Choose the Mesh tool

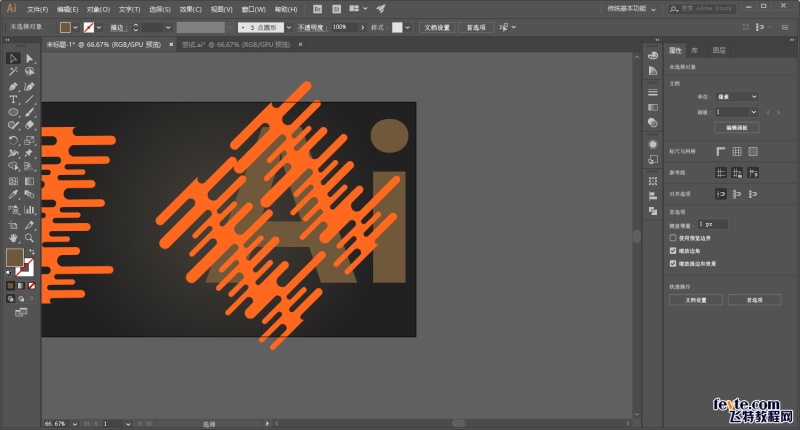13,181
